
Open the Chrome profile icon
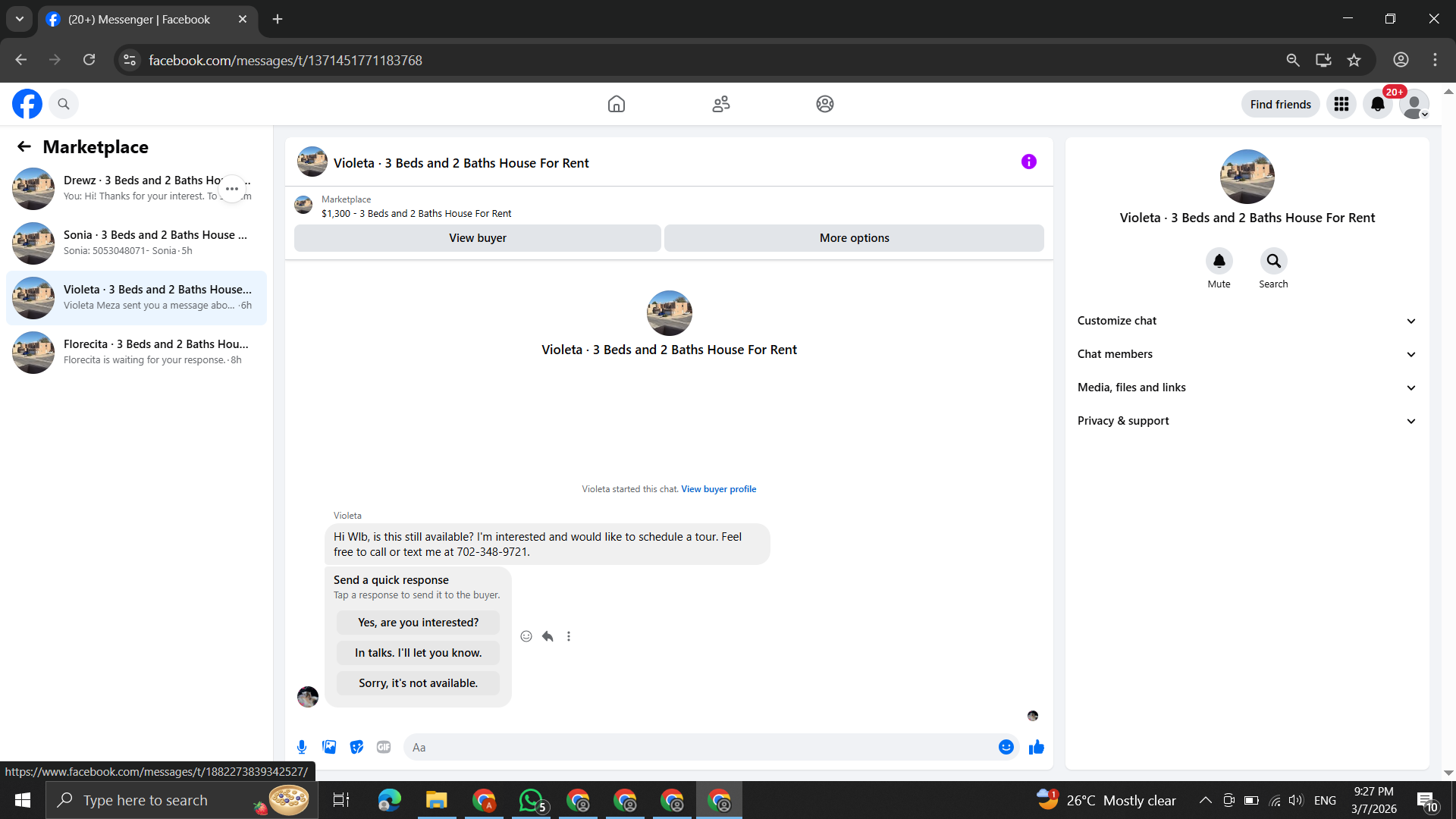(x=1401, y=60)
